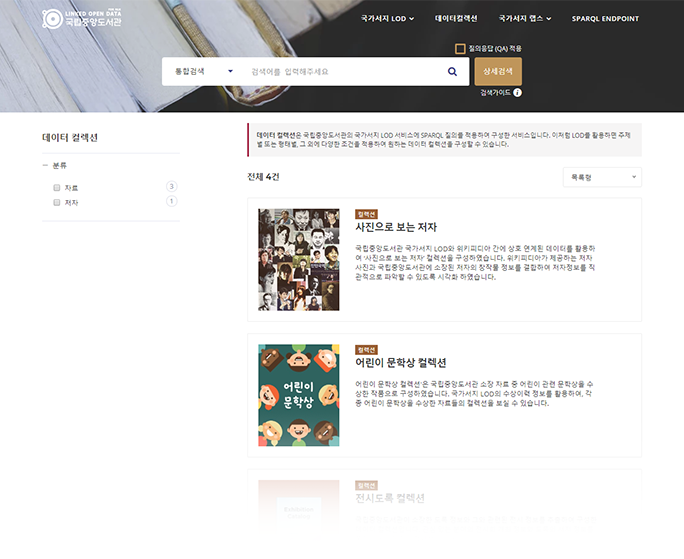
Task: Open the 어린이 문학상 컬렉션 title
Action: click(400, 363)
